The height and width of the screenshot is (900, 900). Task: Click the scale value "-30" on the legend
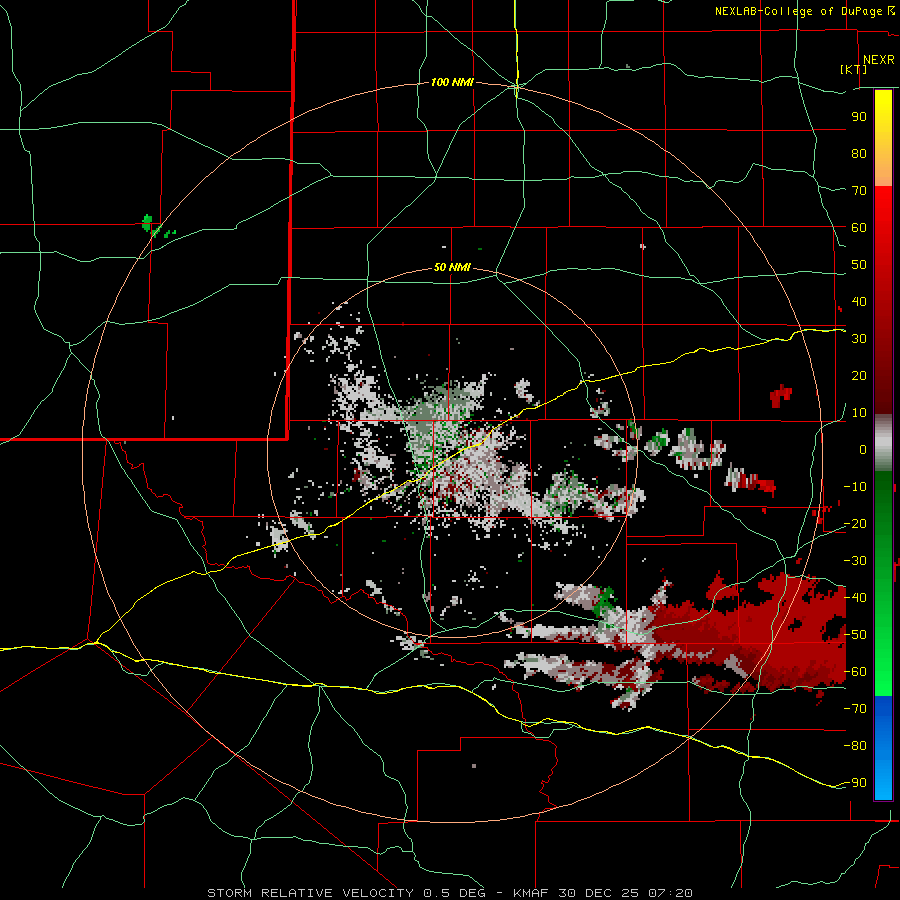point(855,561)
